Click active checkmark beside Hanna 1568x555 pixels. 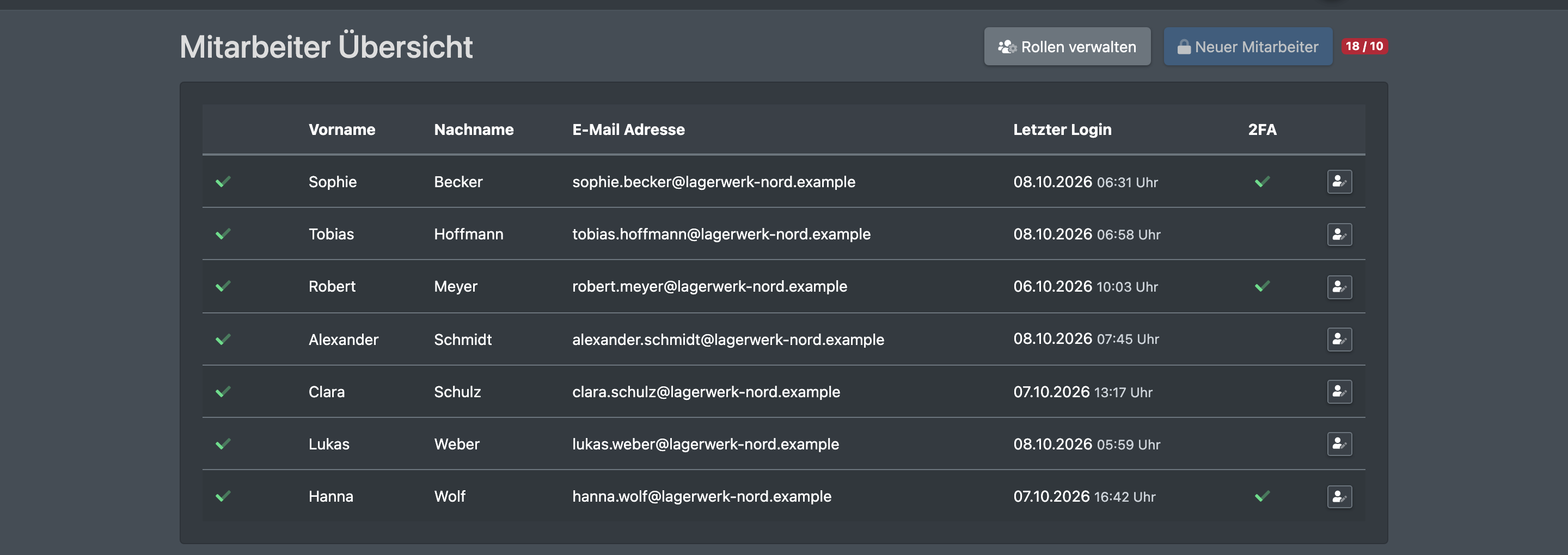tap(223, 496)
